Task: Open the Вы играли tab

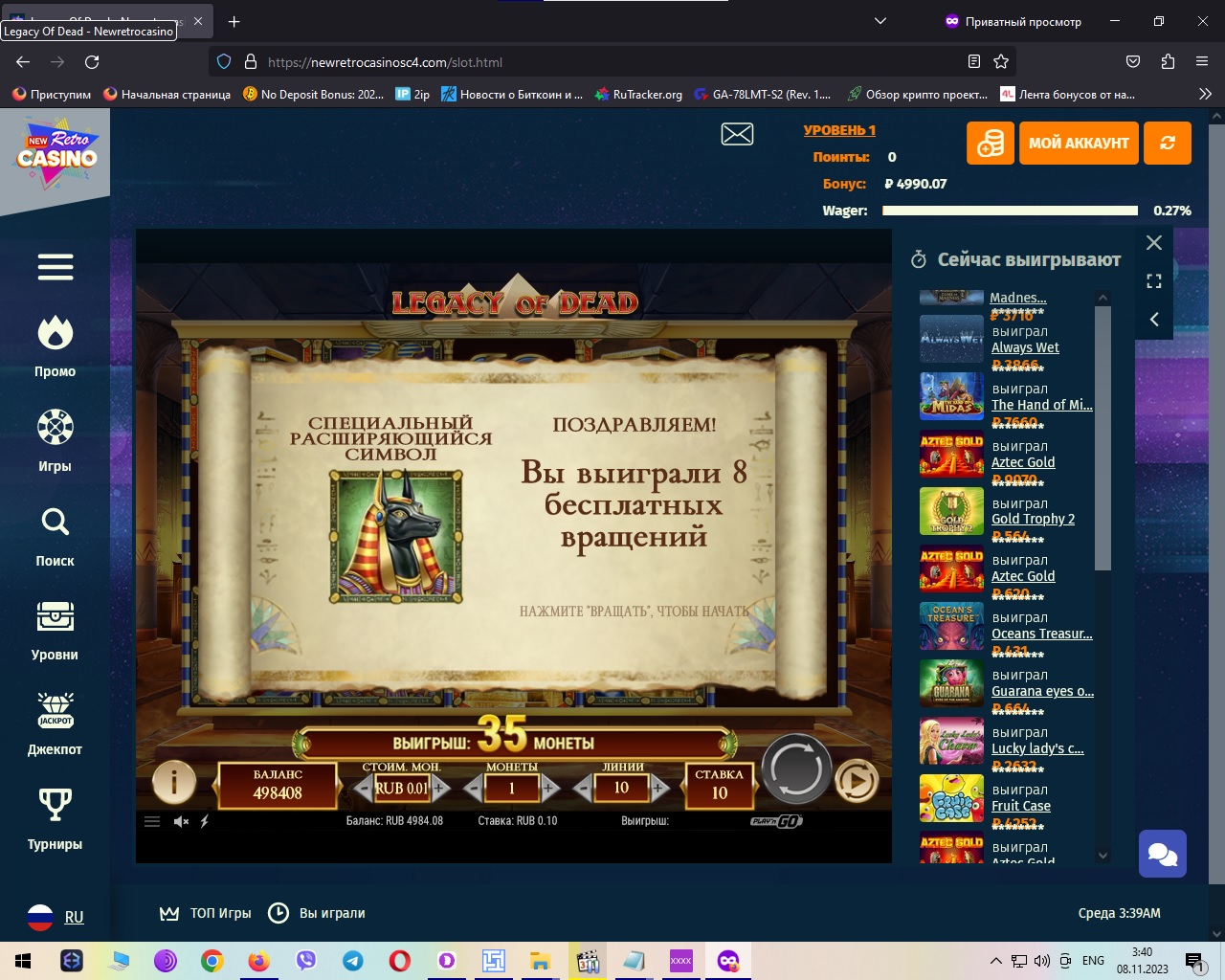Action: (x=317, y=913)
